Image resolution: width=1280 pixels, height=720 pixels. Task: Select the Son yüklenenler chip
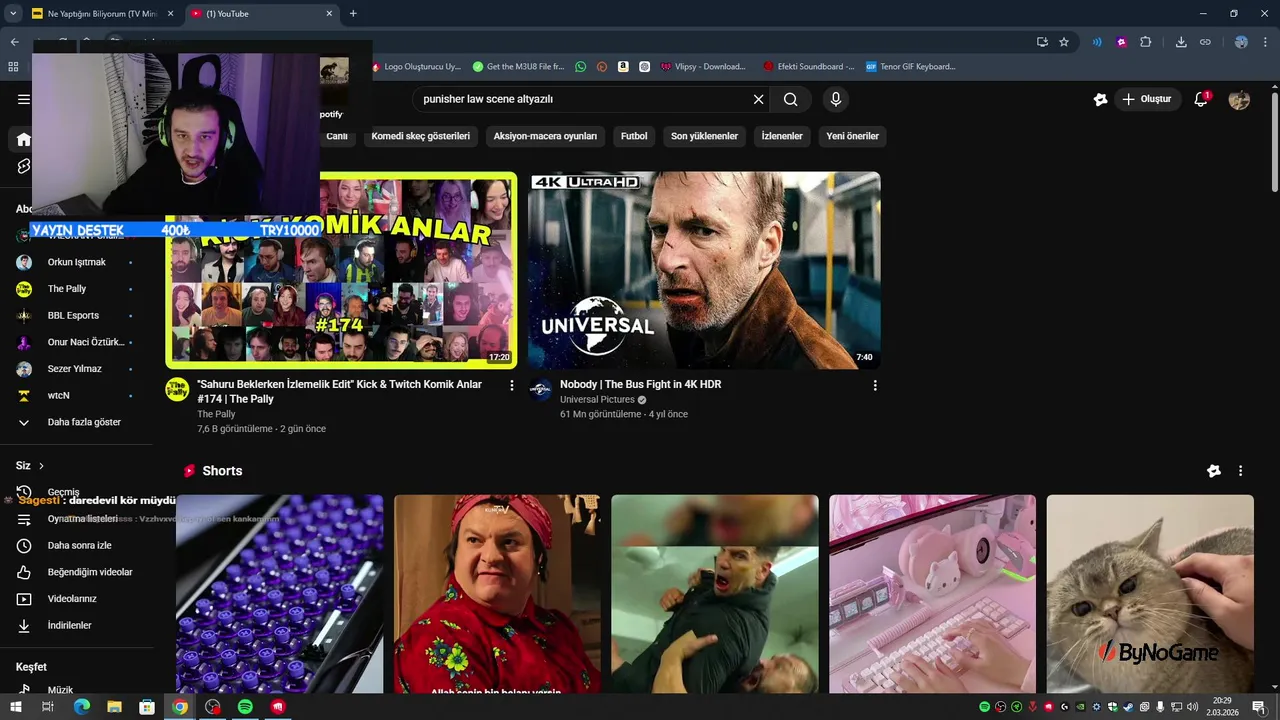[704, 136]
